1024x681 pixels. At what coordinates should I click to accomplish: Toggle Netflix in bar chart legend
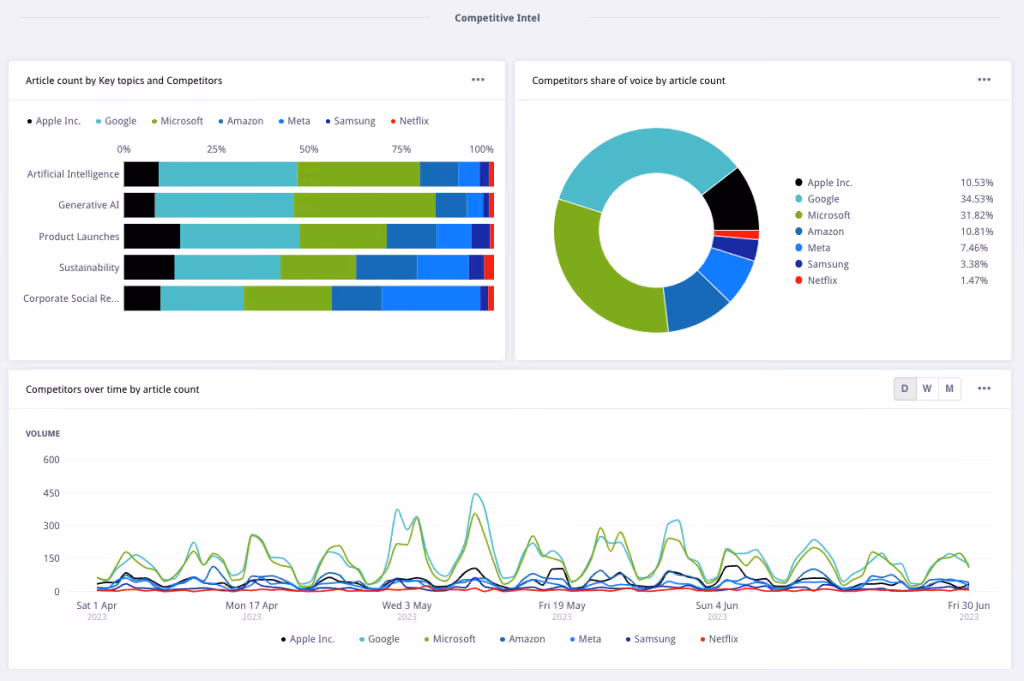coord(409,121)
